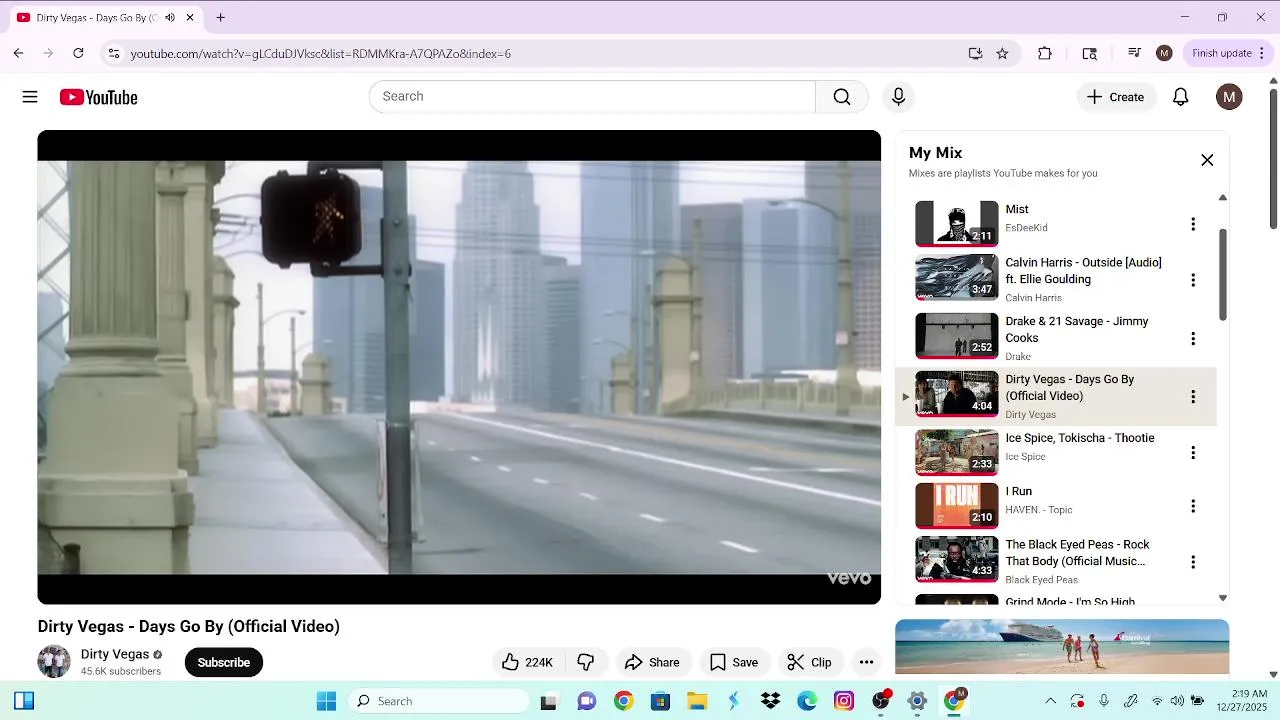Image resolution: width=1280 pixels, height=720 pixels.
Task: Open a new browser tab
Action: 220,17
